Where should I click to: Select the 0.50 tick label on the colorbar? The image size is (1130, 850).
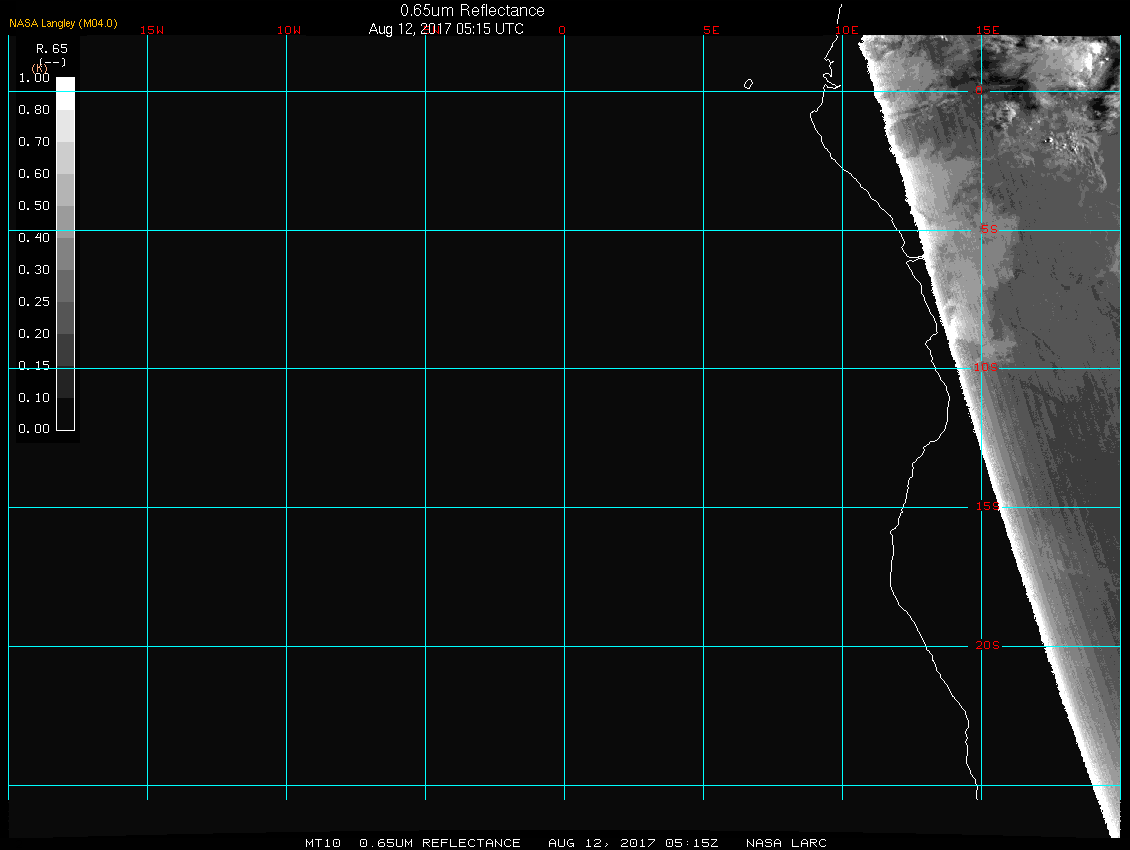tap(34, 206)
